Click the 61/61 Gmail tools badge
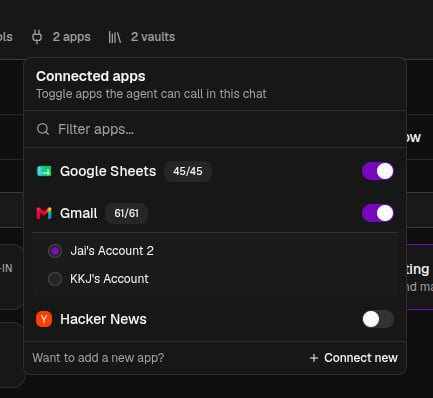The width and height of the screenshot is (433, 398). 126,213
